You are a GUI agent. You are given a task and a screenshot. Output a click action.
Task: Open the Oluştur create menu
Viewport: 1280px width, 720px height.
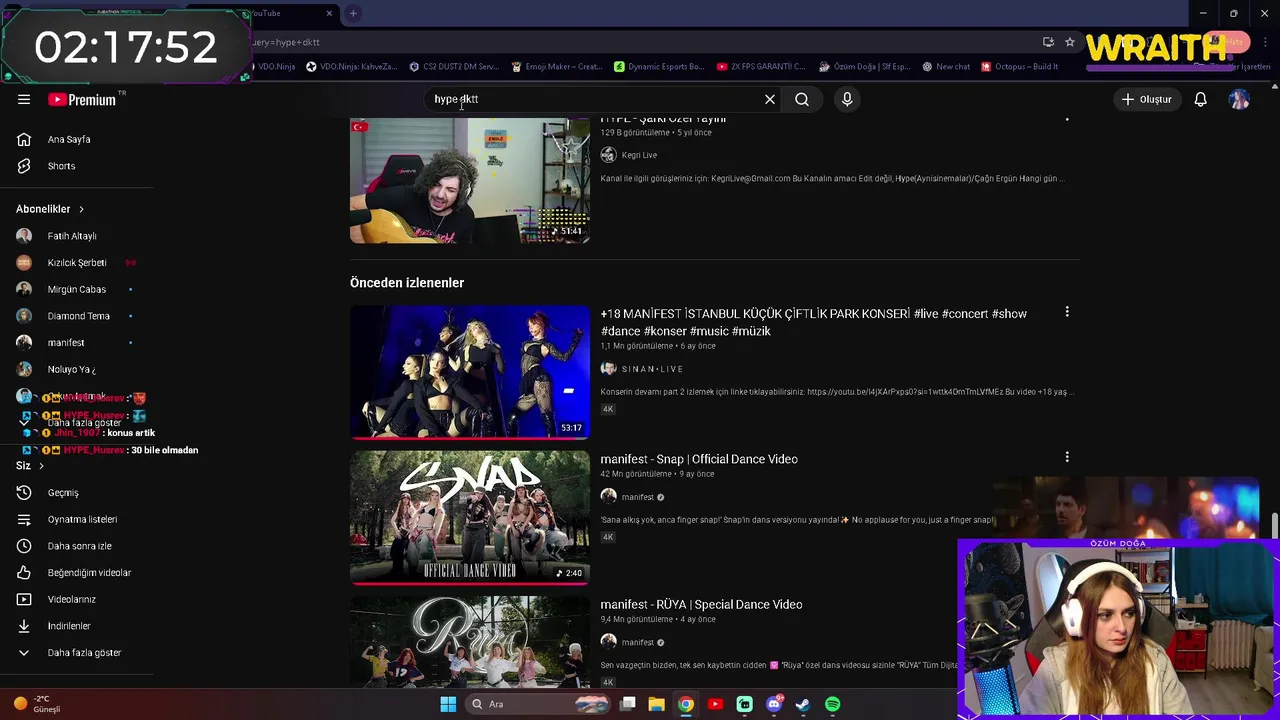(1146, 99)
